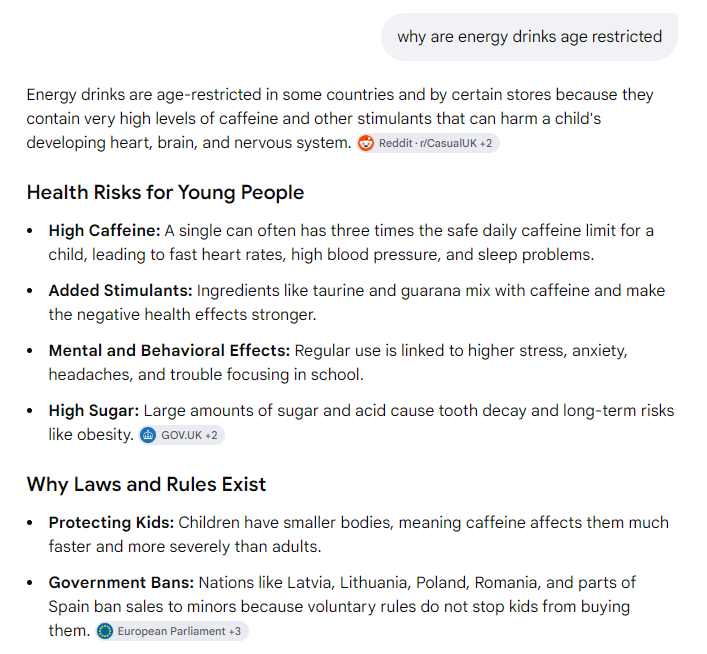
Task: Expand the +3 additional sources on European Parliament chip
Action: 235,631
